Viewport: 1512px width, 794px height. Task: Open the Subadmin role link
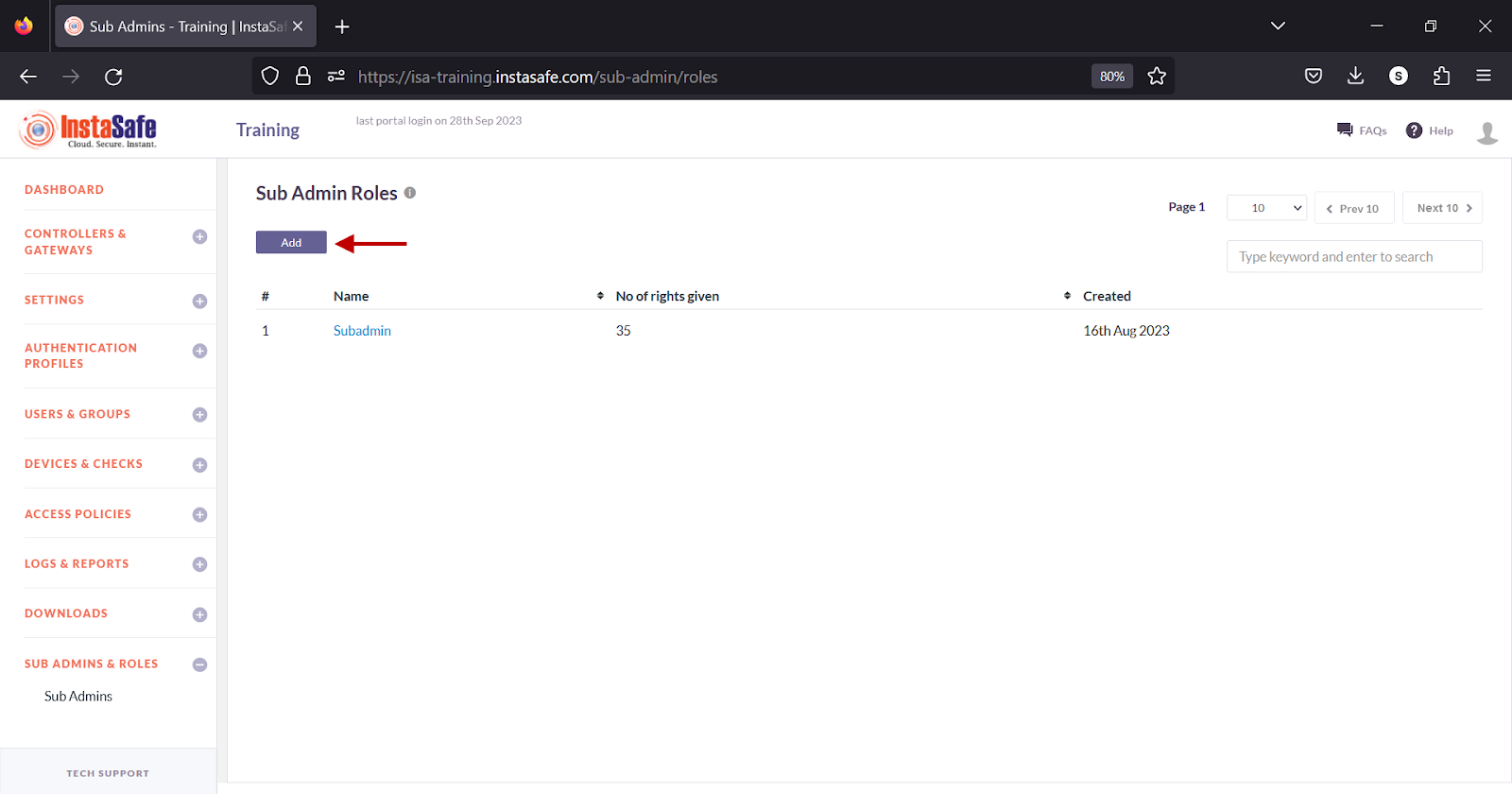[x=362, y=331]
